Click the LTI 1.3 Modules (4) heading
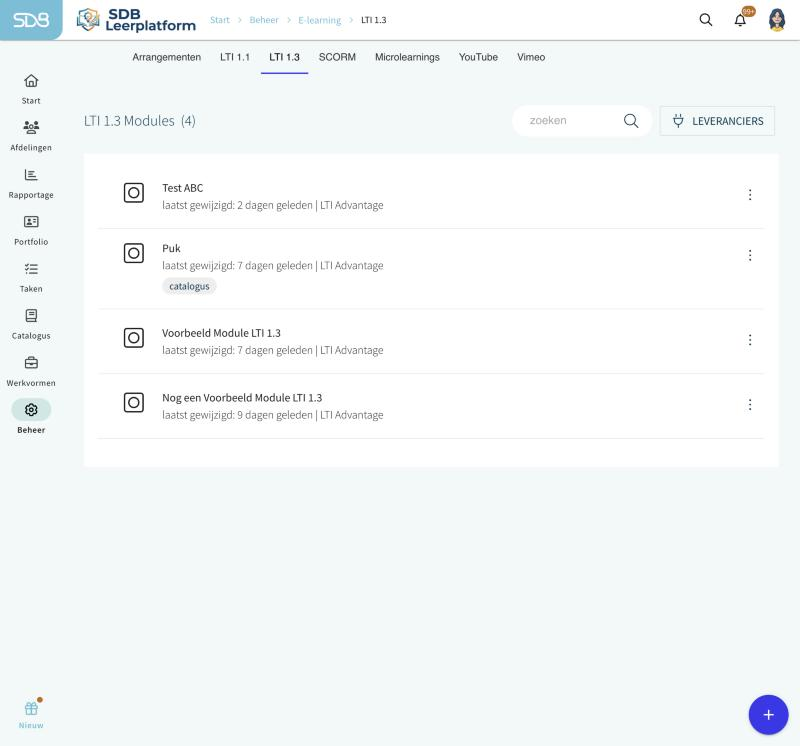Viewport: 800px width, 746px height. point(140,121)
